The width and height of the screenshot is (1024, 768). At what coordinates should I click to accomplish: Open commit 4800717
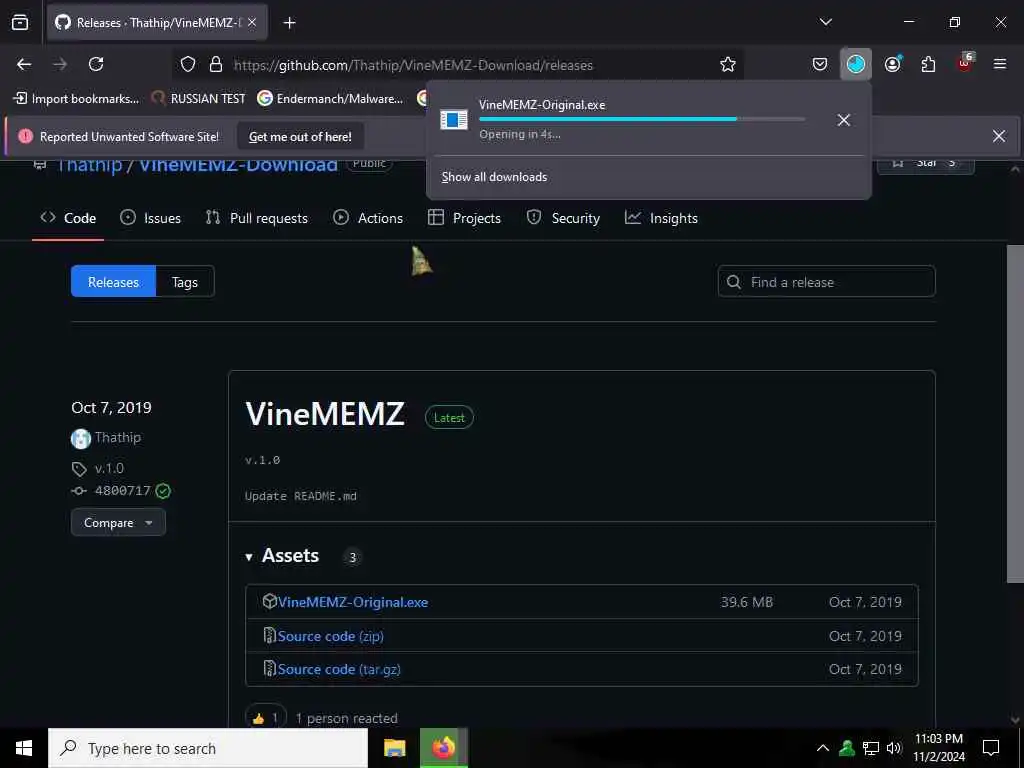122,490
